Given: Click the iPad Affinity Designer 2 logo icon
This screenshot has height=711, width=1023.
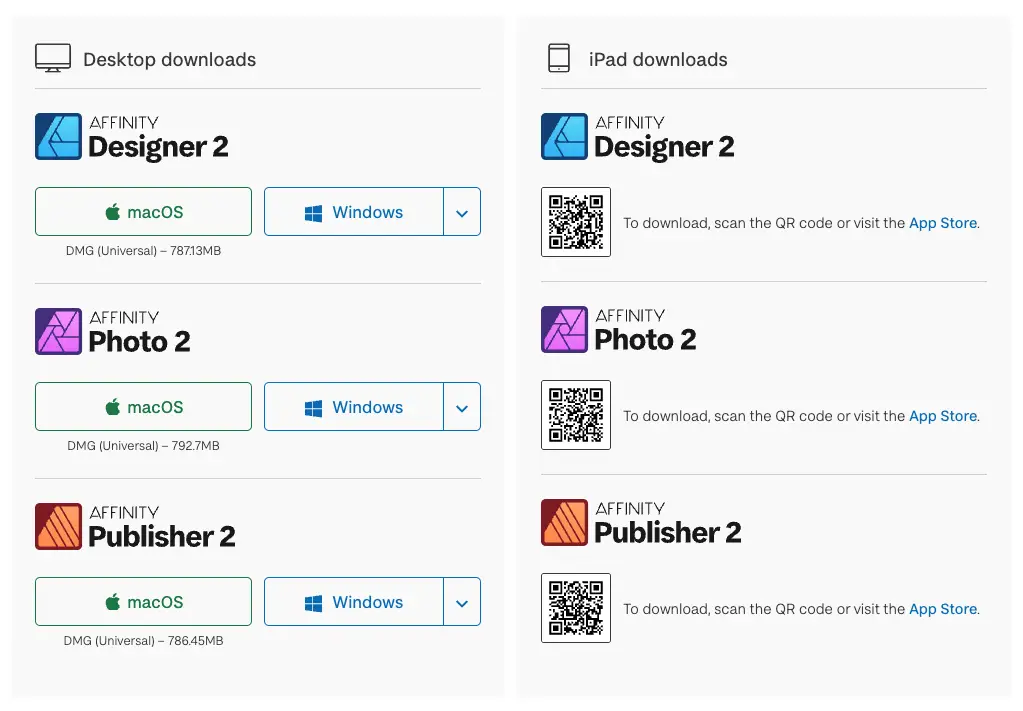Looking at the screenshot, I should point(564,136).
